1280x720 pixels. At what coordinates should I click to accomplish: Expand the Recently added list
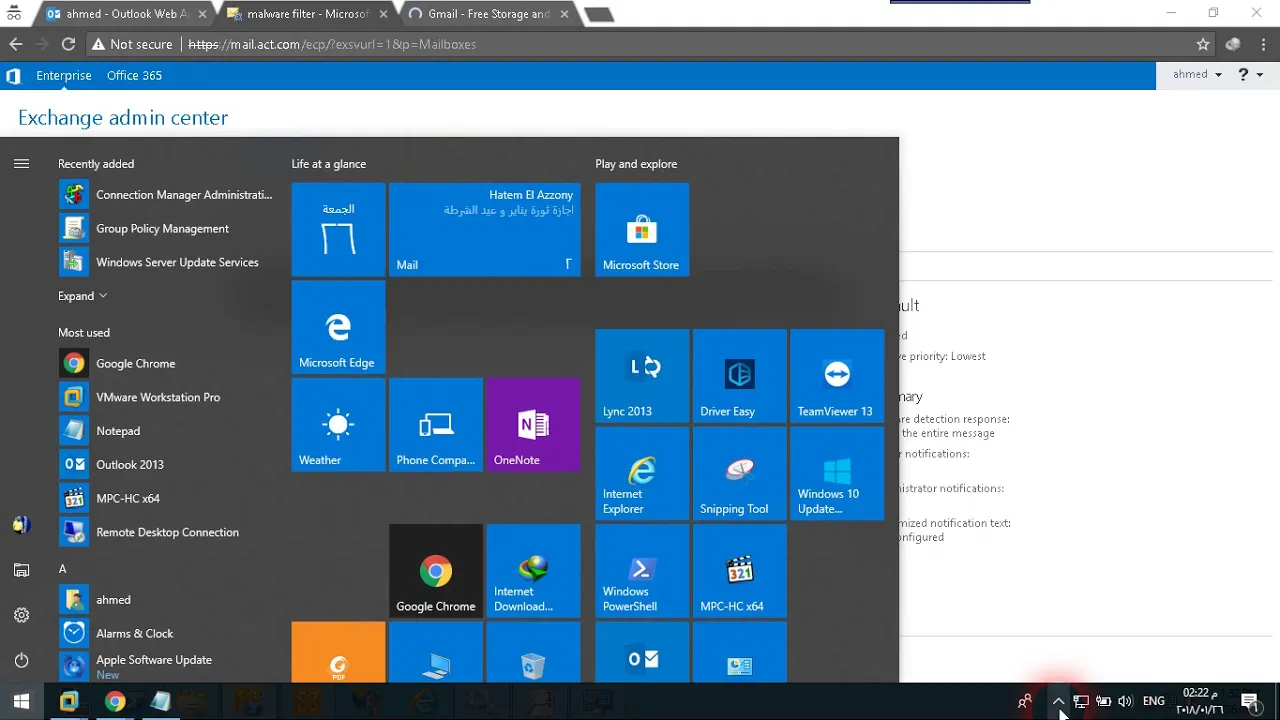point(82,296)
